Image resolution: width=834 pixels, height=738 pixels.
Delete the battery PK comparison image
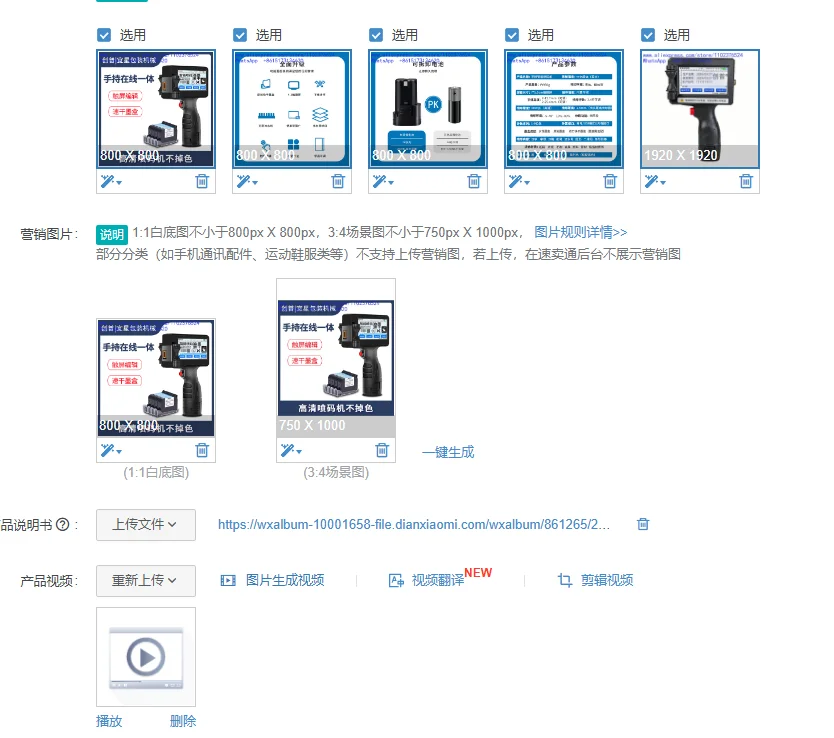(x=474, y=181)
